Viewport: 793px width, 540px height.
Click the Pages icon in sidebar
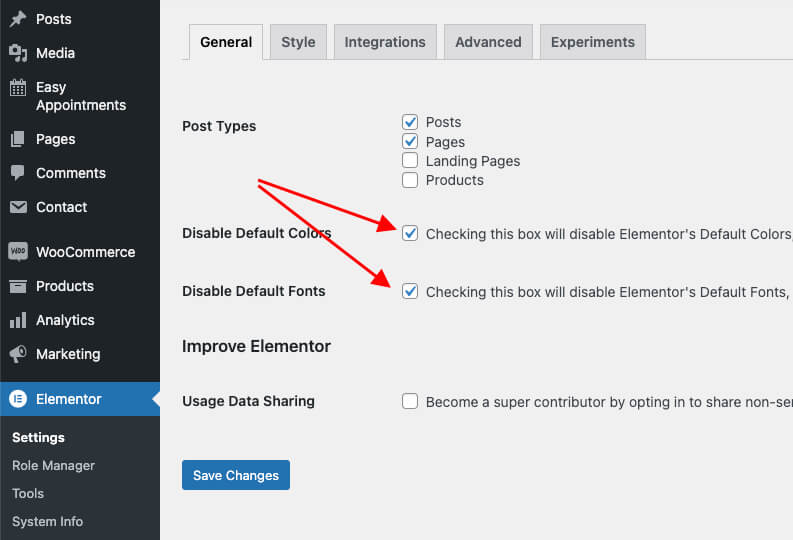(18, 139)
